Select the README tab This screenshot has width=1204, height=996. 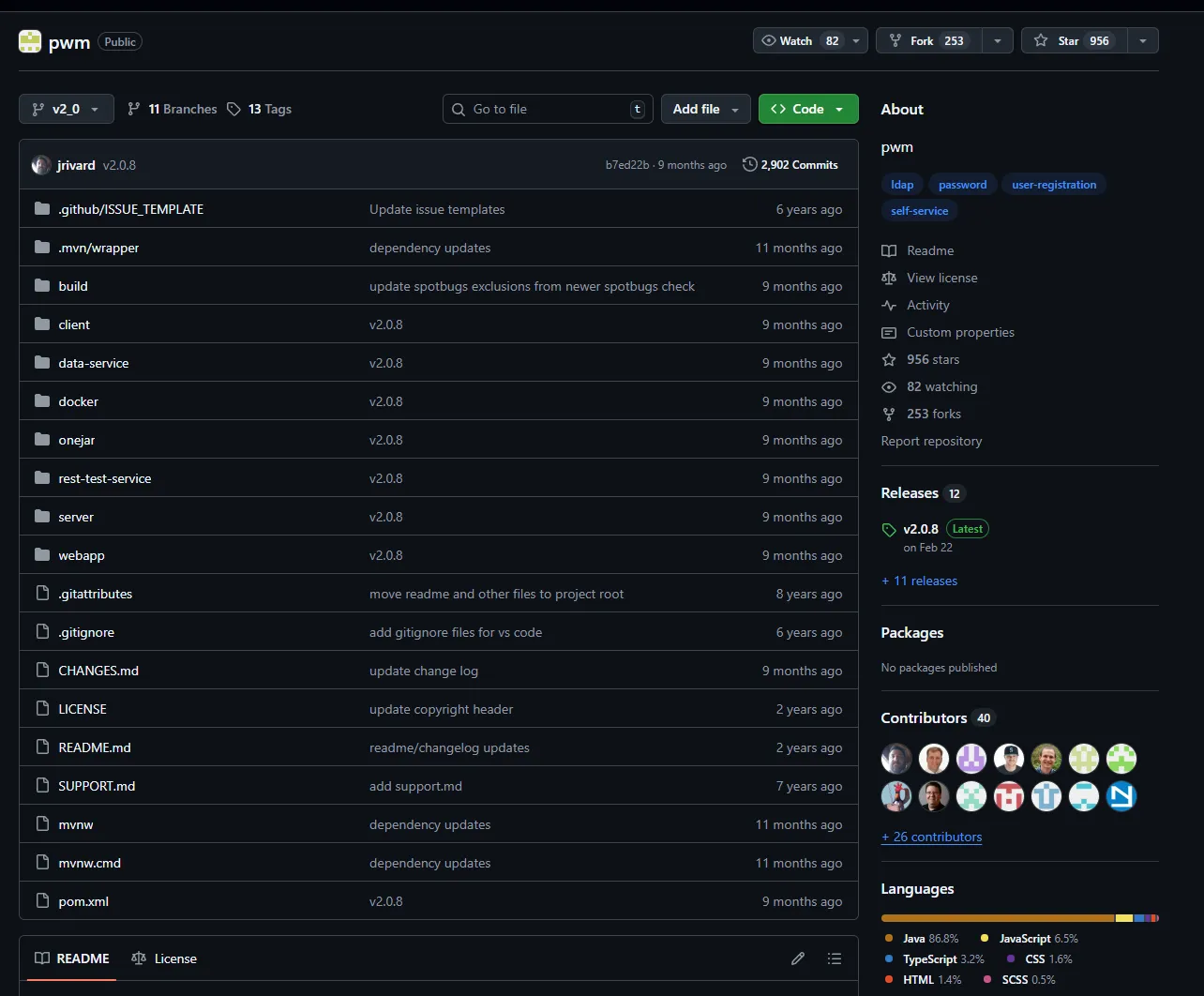[72, 958]
